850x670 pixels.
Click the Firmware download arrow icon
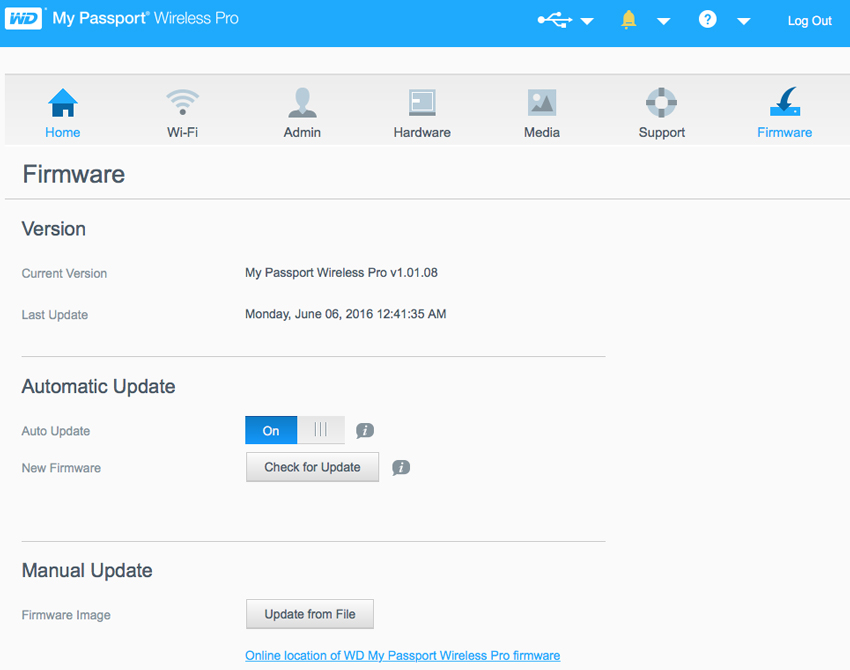785,101
